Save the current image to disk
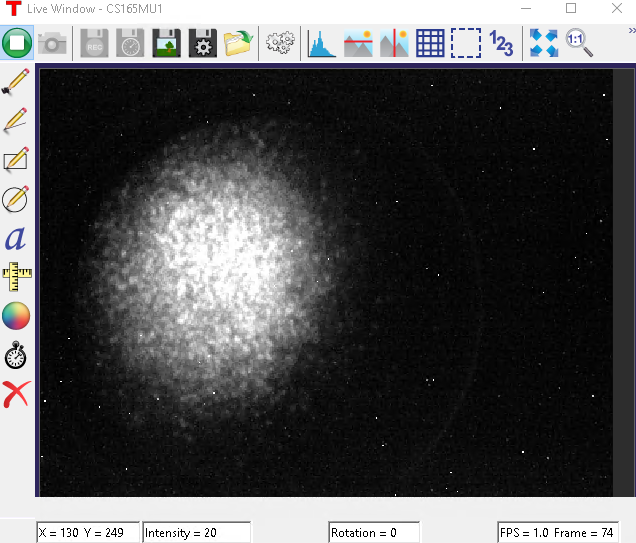This screenshot has height=543, width=636. 166,43
